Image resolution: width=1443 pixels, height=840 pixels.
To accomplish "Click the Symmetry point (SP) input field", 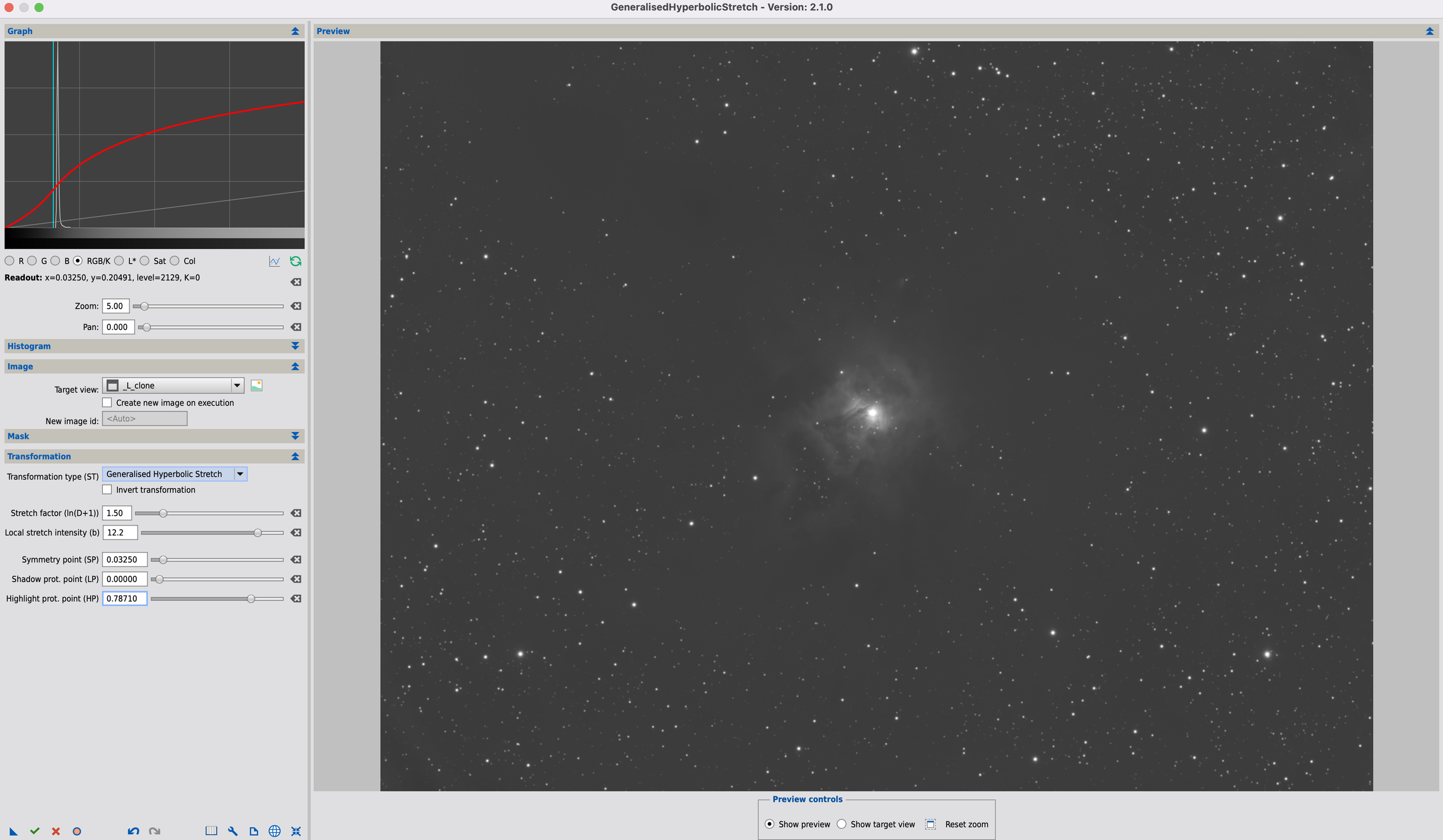I will point(125,560).
